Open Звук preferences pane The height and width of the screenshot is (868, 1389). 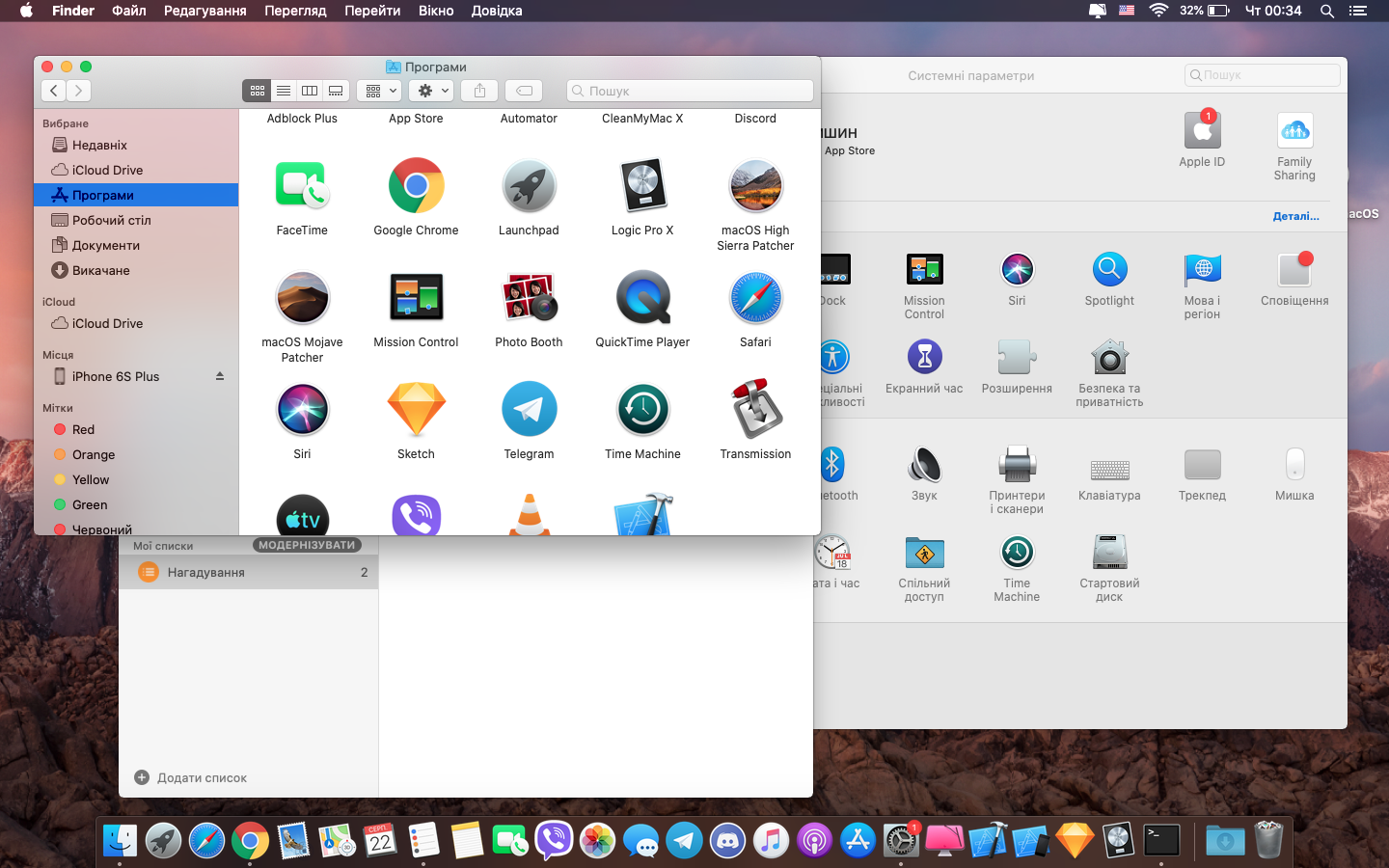924,465
